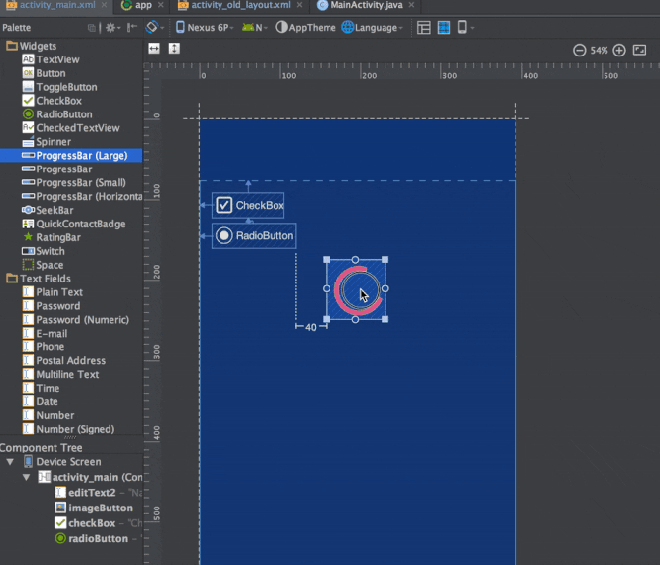Click the palette view mode icon
Image resolution: width=660 pixels, height=565 pixels.
tap(91, 28)
